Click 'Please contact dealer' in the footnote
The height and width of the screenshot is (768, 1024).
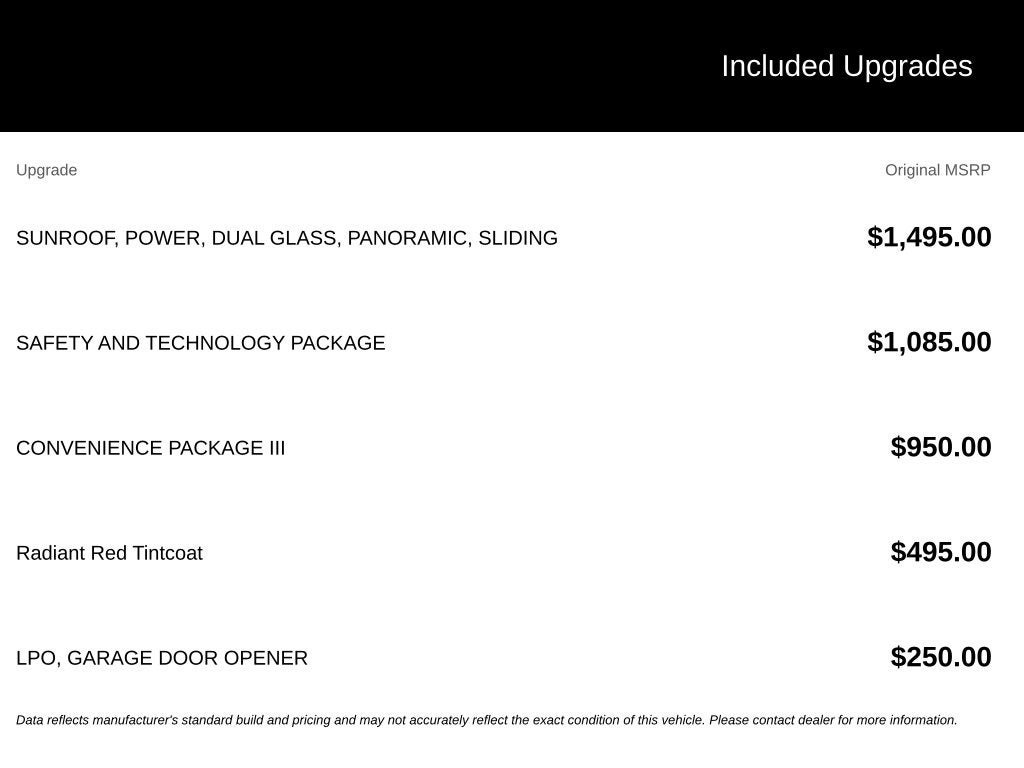(x=771, y=720)
